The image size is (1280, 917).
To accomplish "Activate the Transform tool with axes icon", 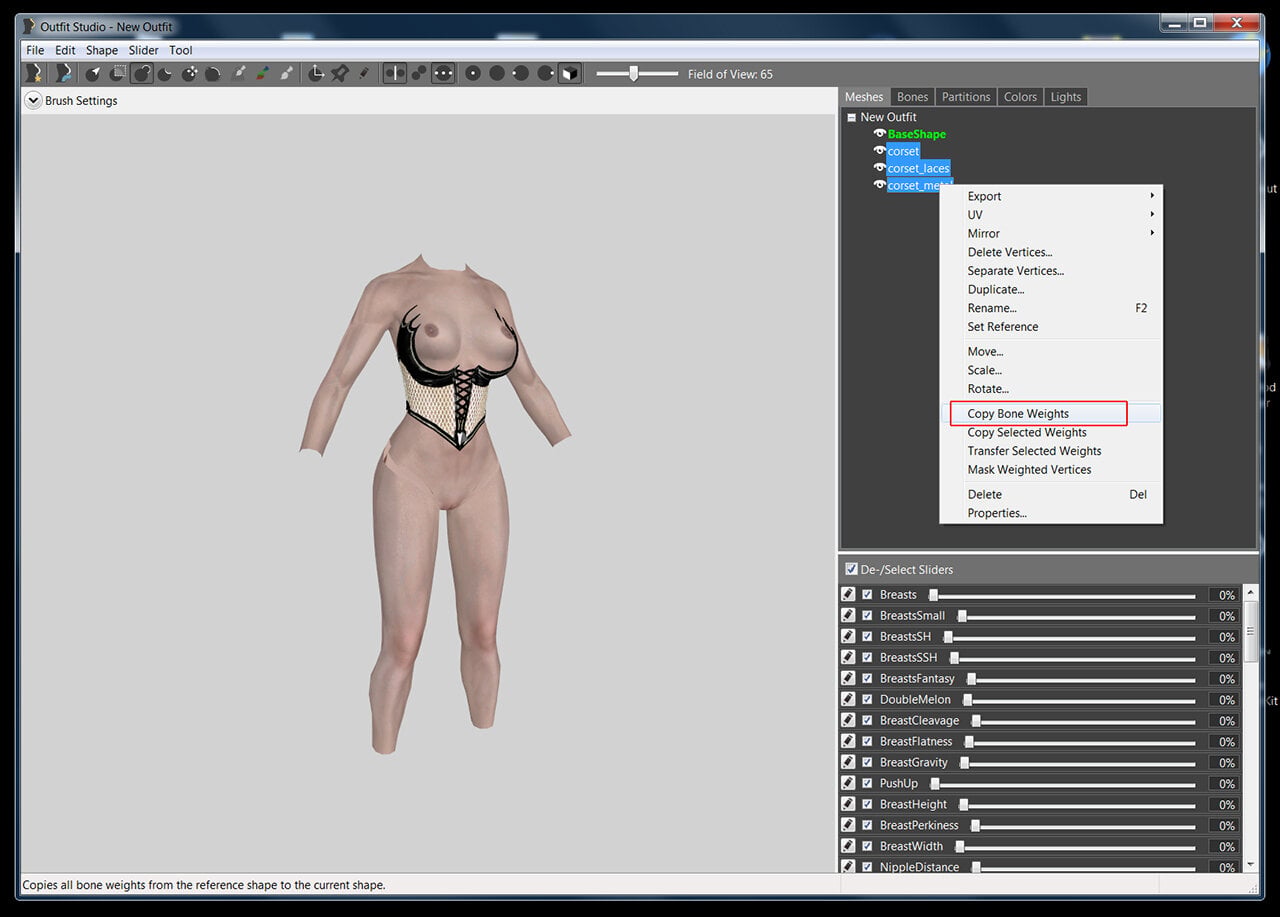I will click(x=316, y=73).
